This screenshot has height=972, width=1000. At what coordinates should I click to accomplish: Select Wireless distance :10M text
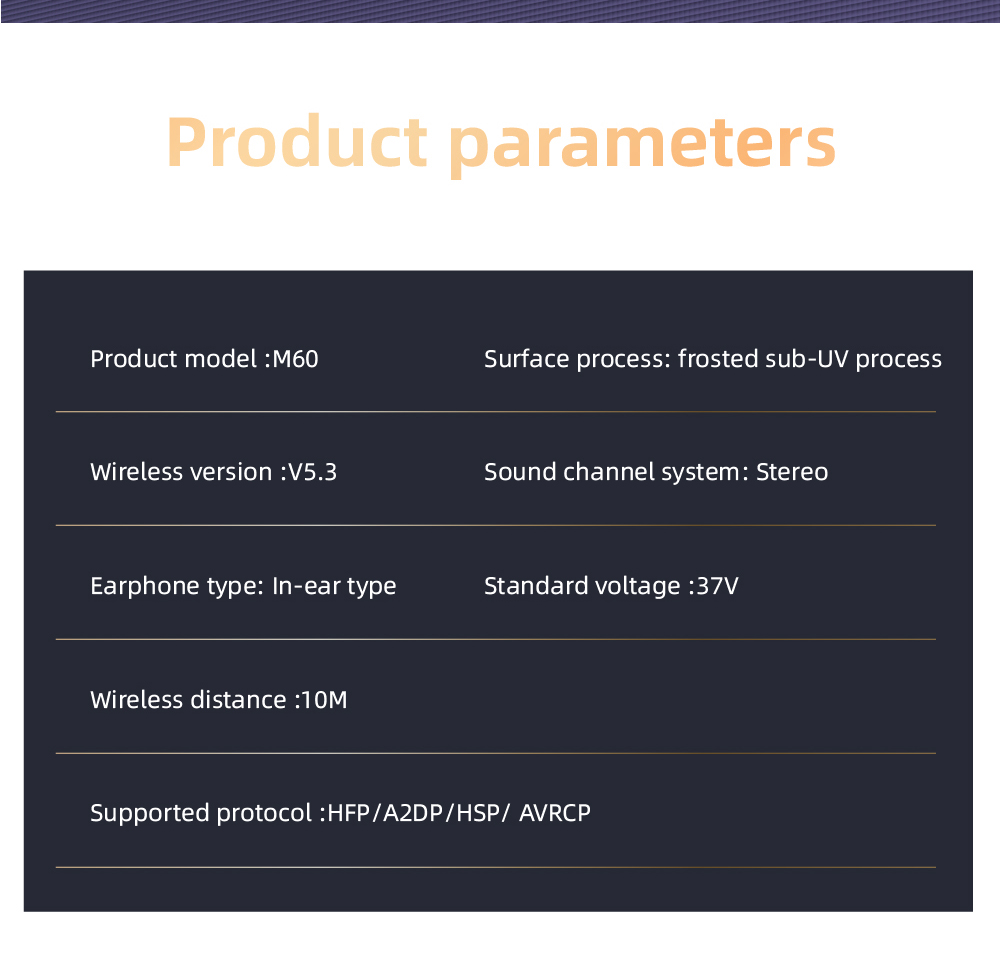[x=219, y=700]
